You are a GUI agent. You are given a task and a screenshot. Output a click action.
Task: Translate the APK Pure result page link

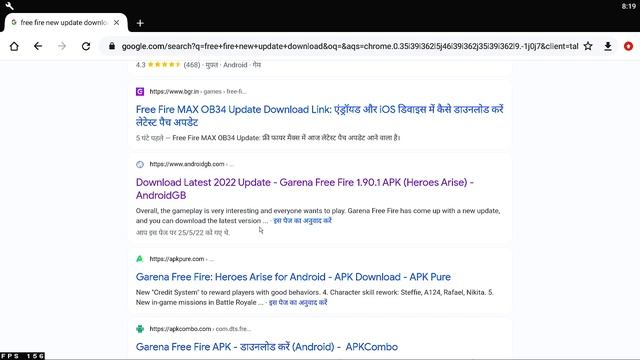[x=298, y=302]
